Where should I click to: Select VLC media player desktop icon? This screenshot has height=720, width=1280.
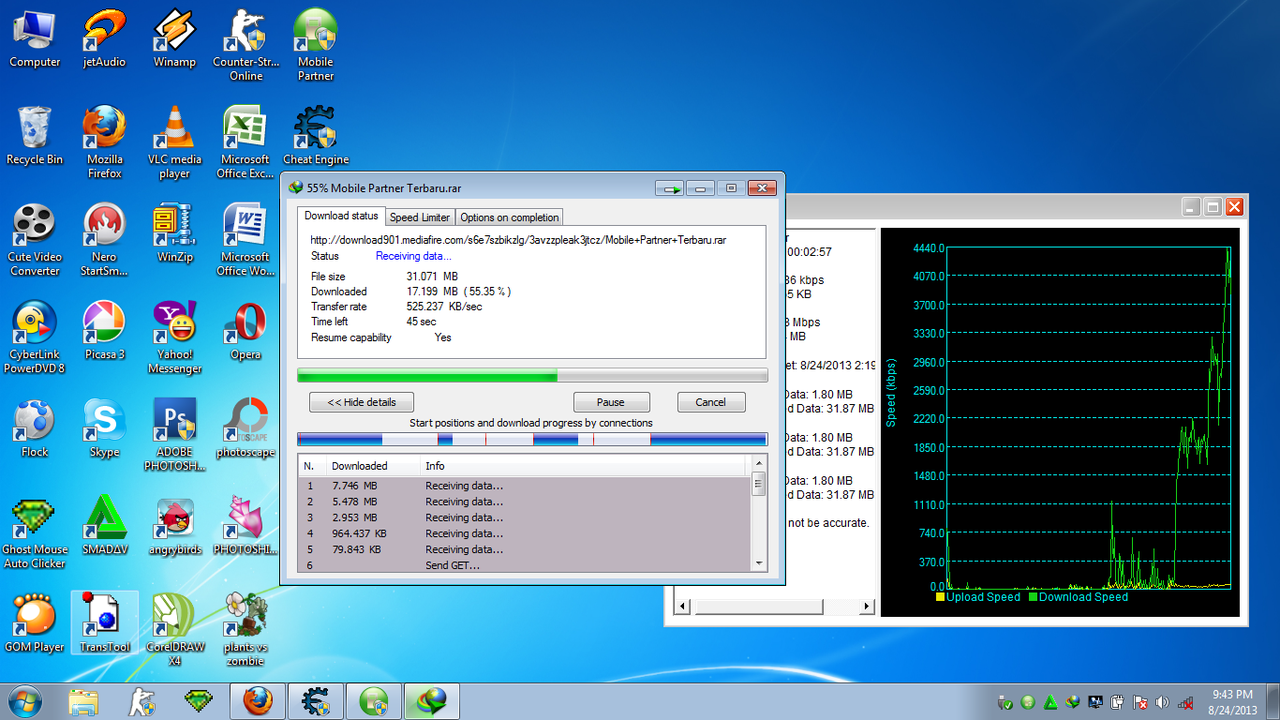click(x=175, y=143)
